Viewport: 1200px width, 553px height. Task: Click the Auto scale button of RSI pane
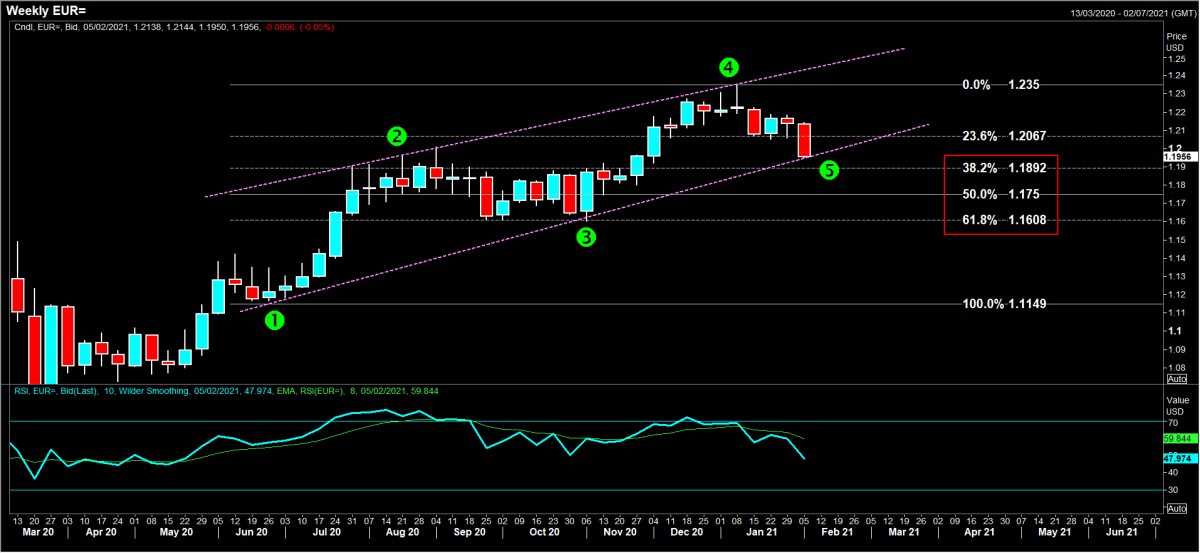tap(1176, 509)
